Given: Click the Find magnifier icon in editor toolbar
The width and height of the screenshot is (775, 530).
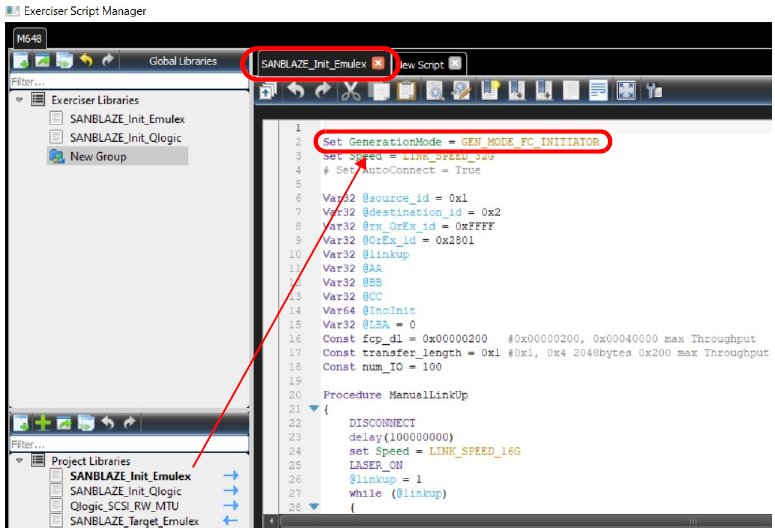Looking at the screenshot, I should (434, 91).
